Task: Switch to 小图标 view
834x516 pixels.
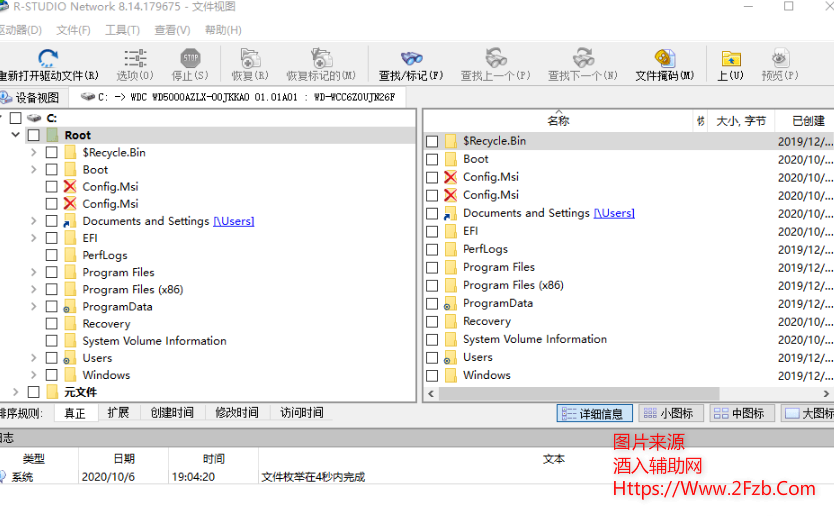Action: pos(670,413)
